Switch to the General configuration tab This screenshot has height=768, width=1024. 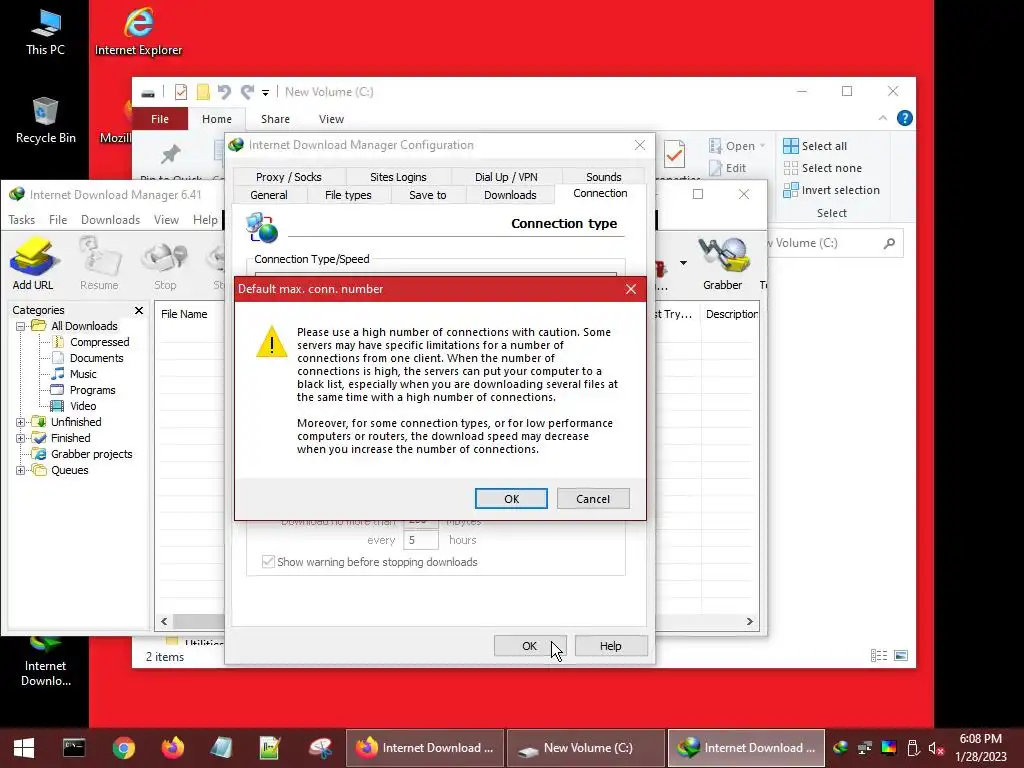click(268, 195)
